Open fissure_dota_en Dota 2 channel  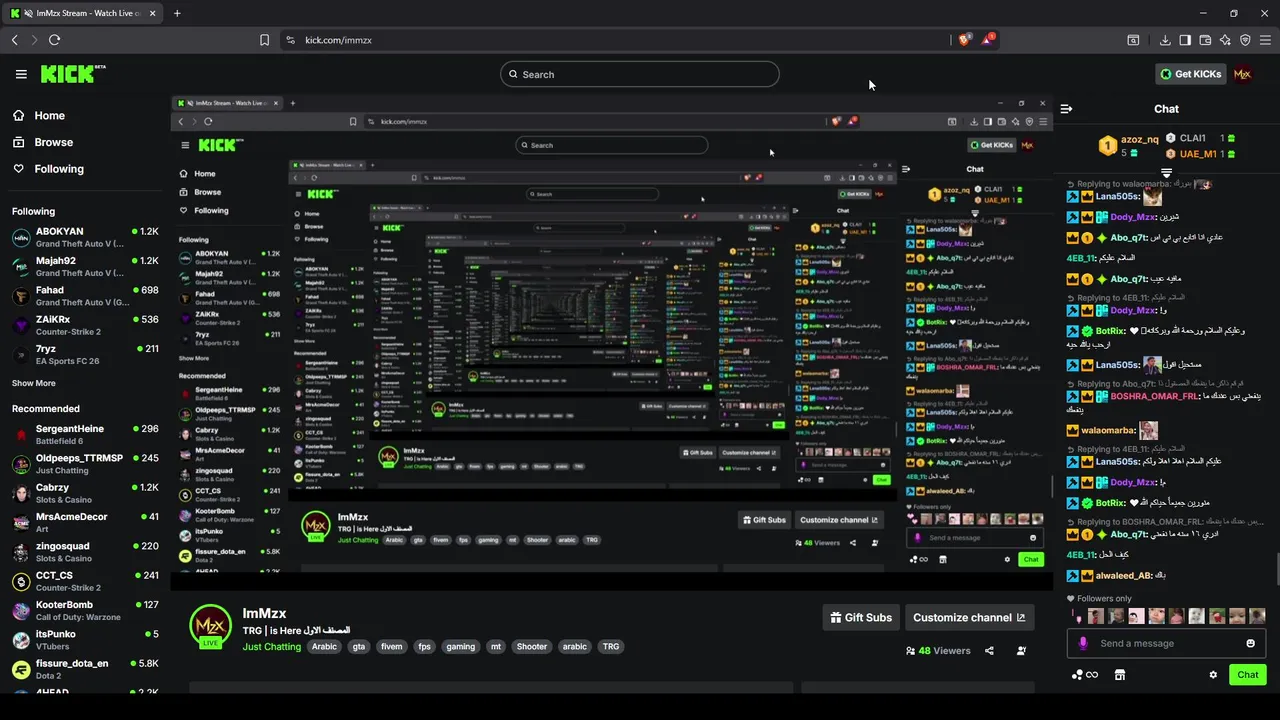[85, 669]
